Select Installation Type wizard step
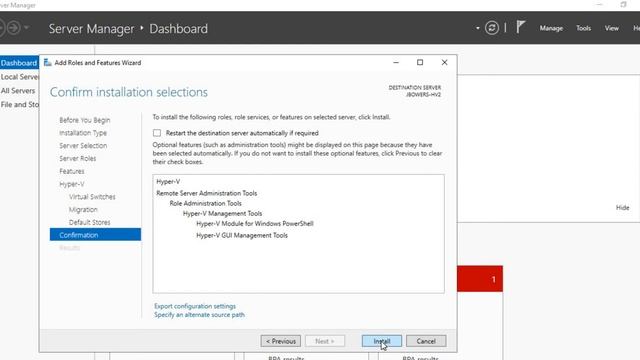640x360 pixels. 83,133
